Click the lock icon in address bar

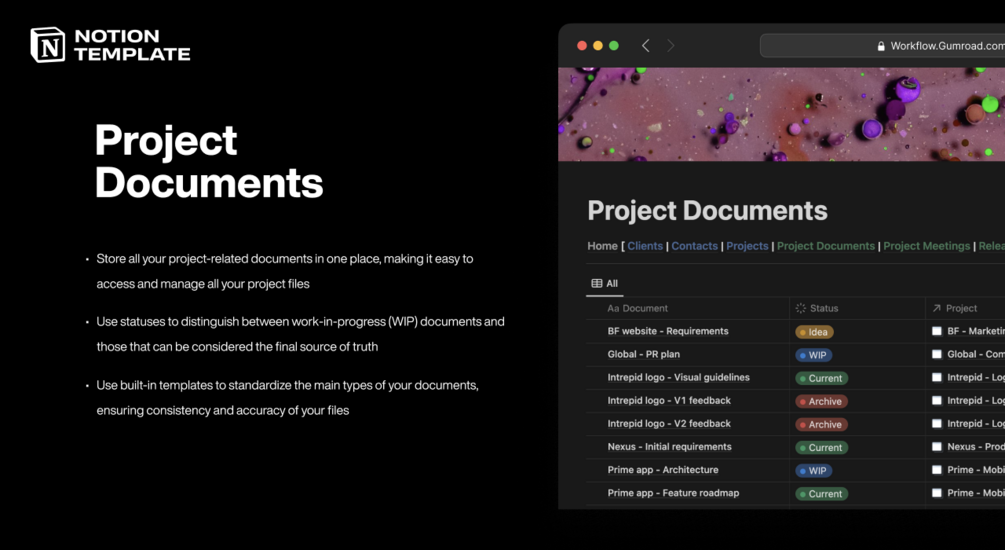click(x=881, y=46)
